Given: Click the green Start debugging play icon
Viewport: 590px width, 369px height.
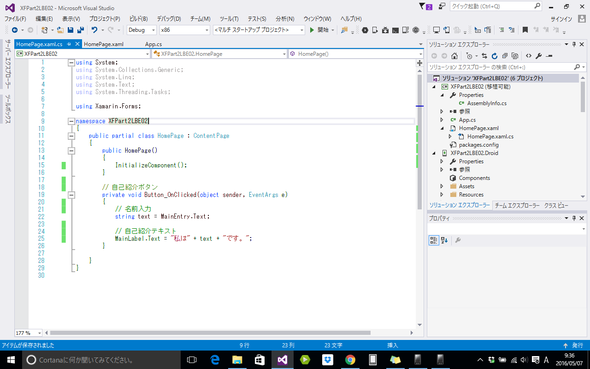Looking at the screenshot, I should tap(312, 30).
